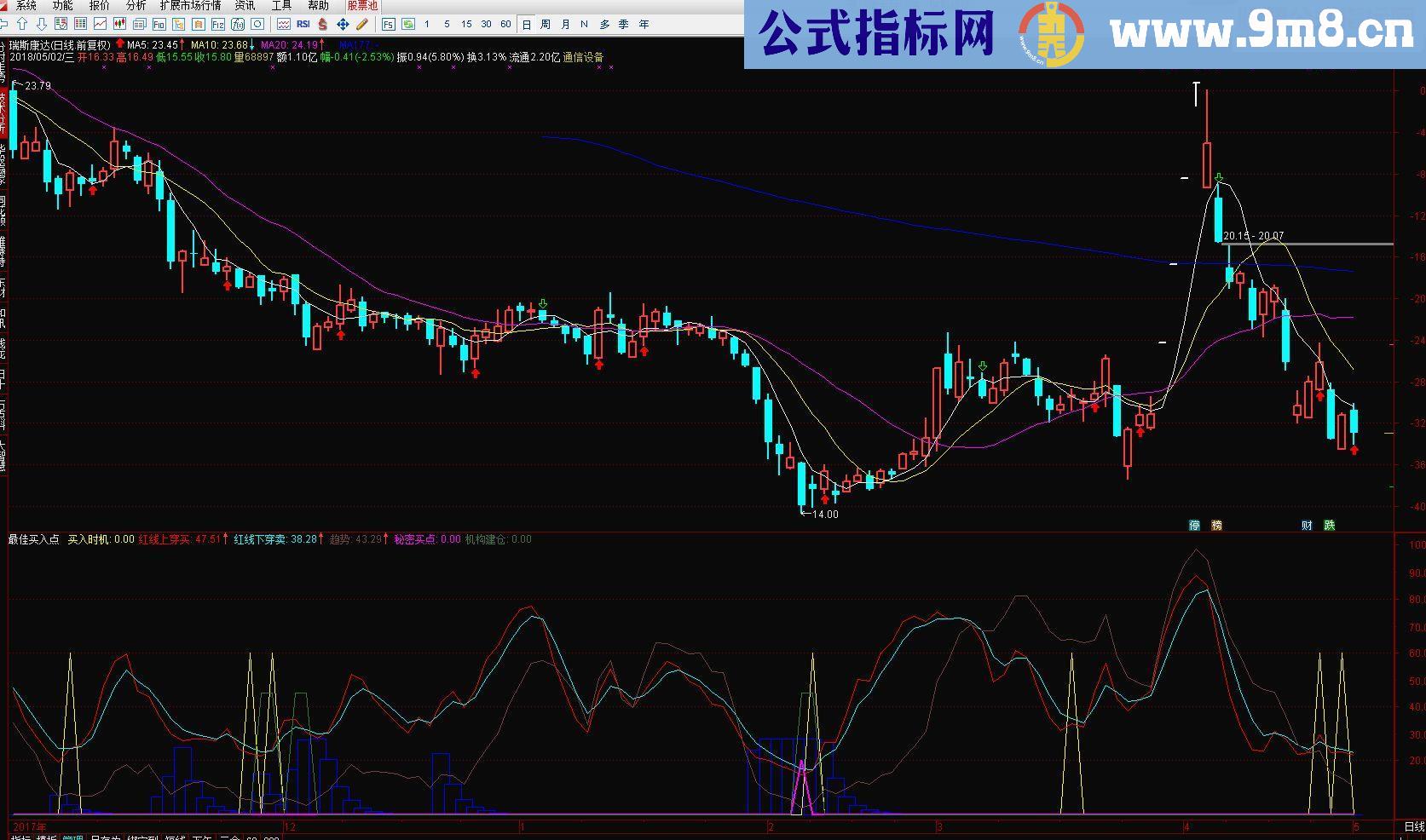This screenshot has width=1426, height=840.
Task: Click the crosshair pan tool icon
Action: (x=343, y=24)
